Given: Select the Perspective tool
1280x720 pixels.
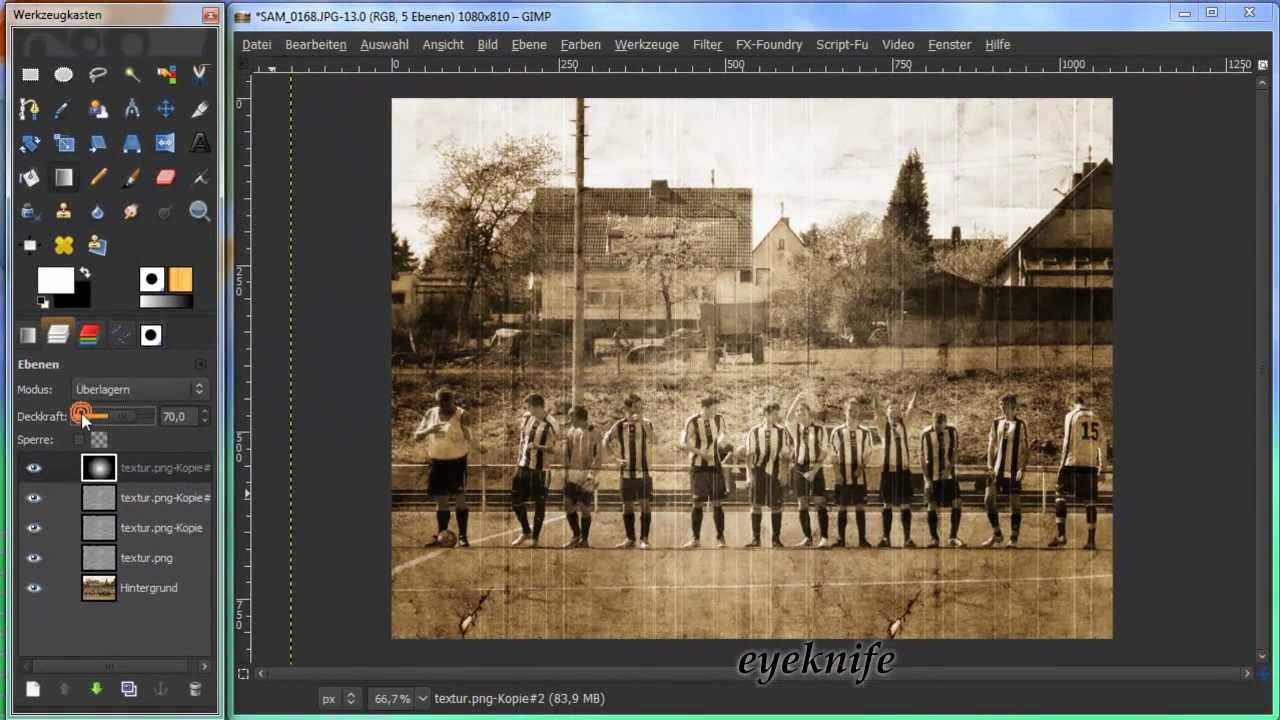Looking at the screenshot, I should point(132,143).
